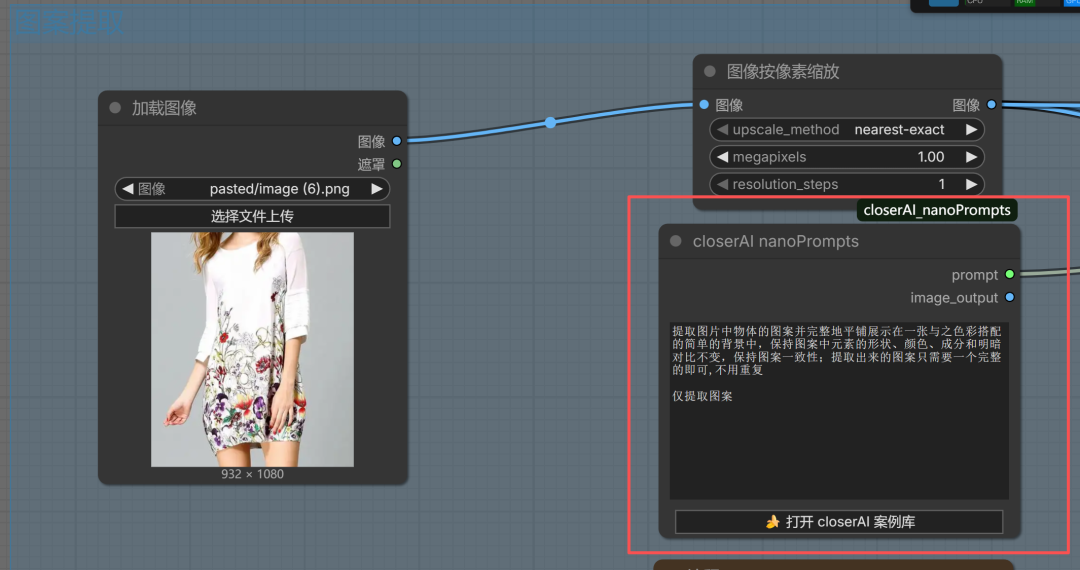
Task: Collapse the closerAI nanoPrompts node dot
Action: [x=676, y=241]
